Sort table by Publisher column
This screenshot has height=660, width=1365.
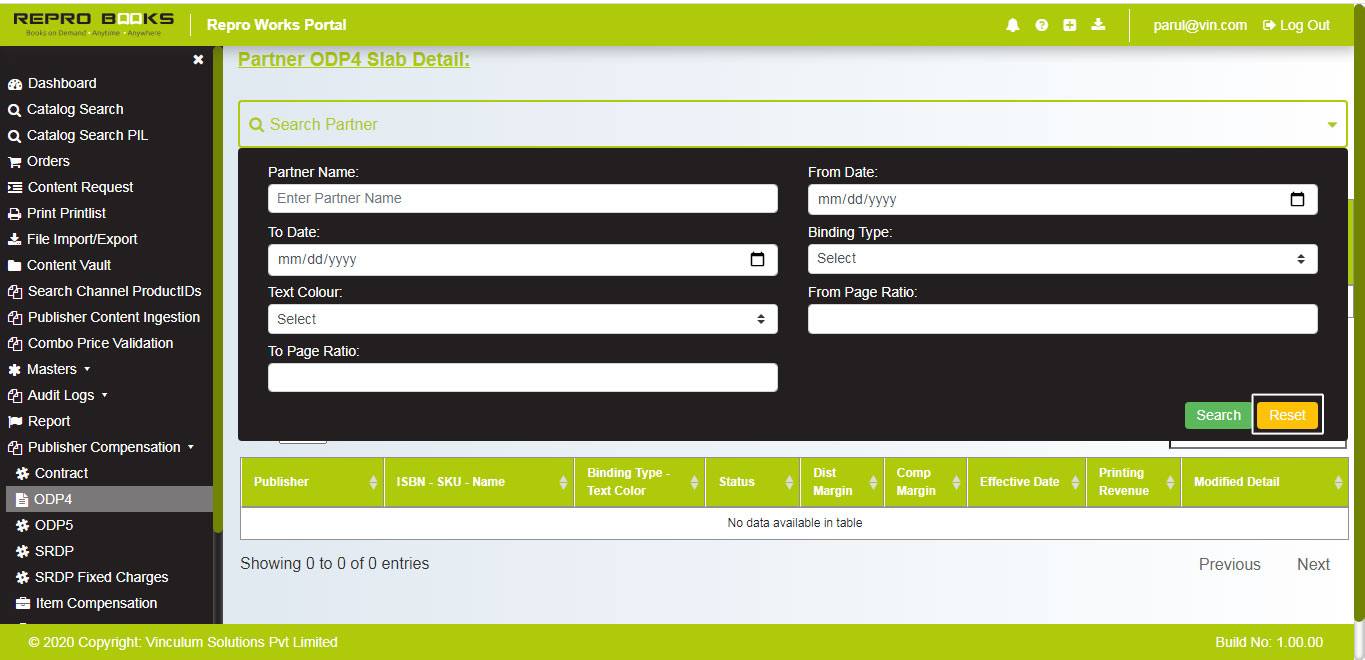tap(312, 482)
